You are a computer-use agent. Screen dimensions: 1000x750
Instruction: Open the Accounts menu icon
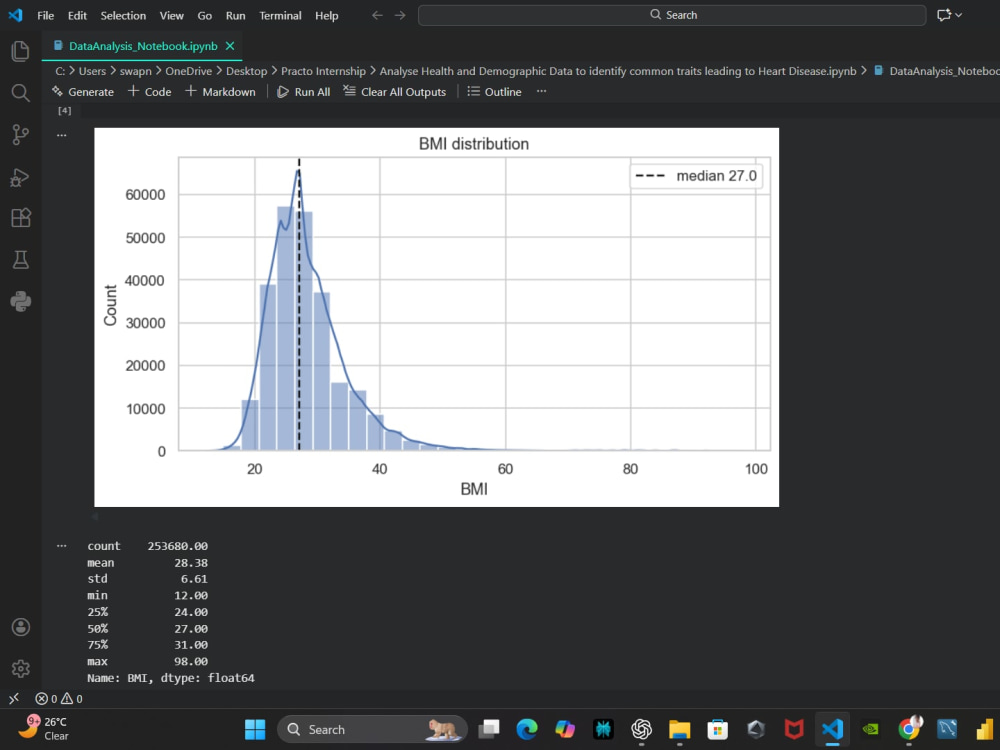20,627
